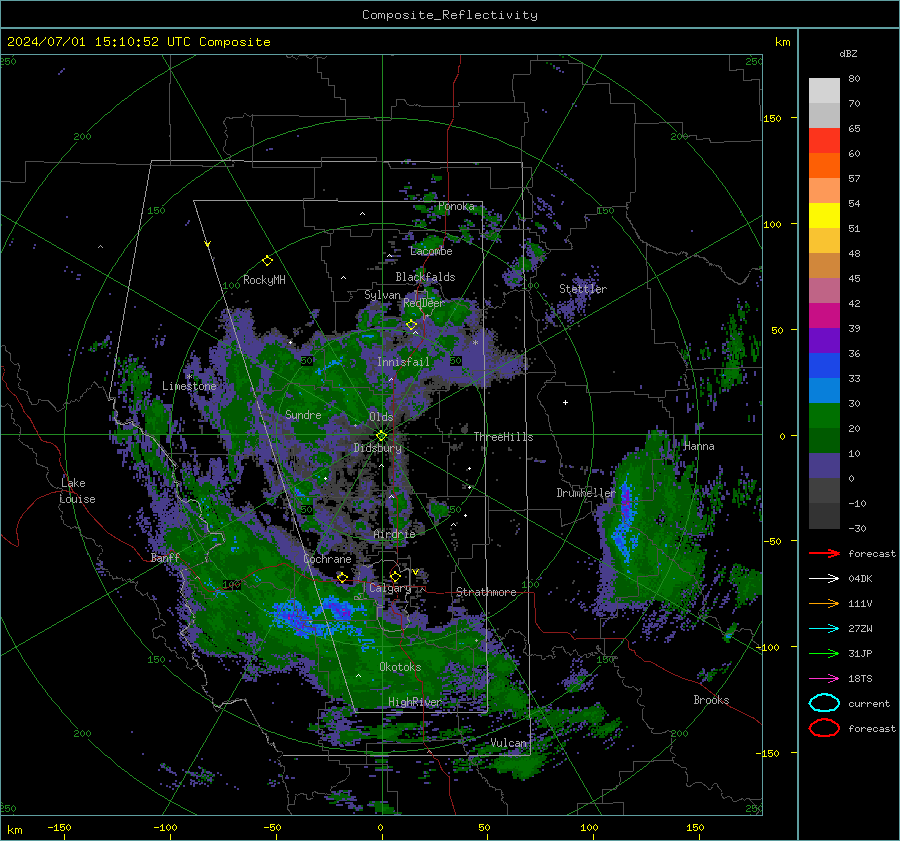This screenshot has height=841, width=900.
Task: Click the RockyMH label
Action: [264, 280]
